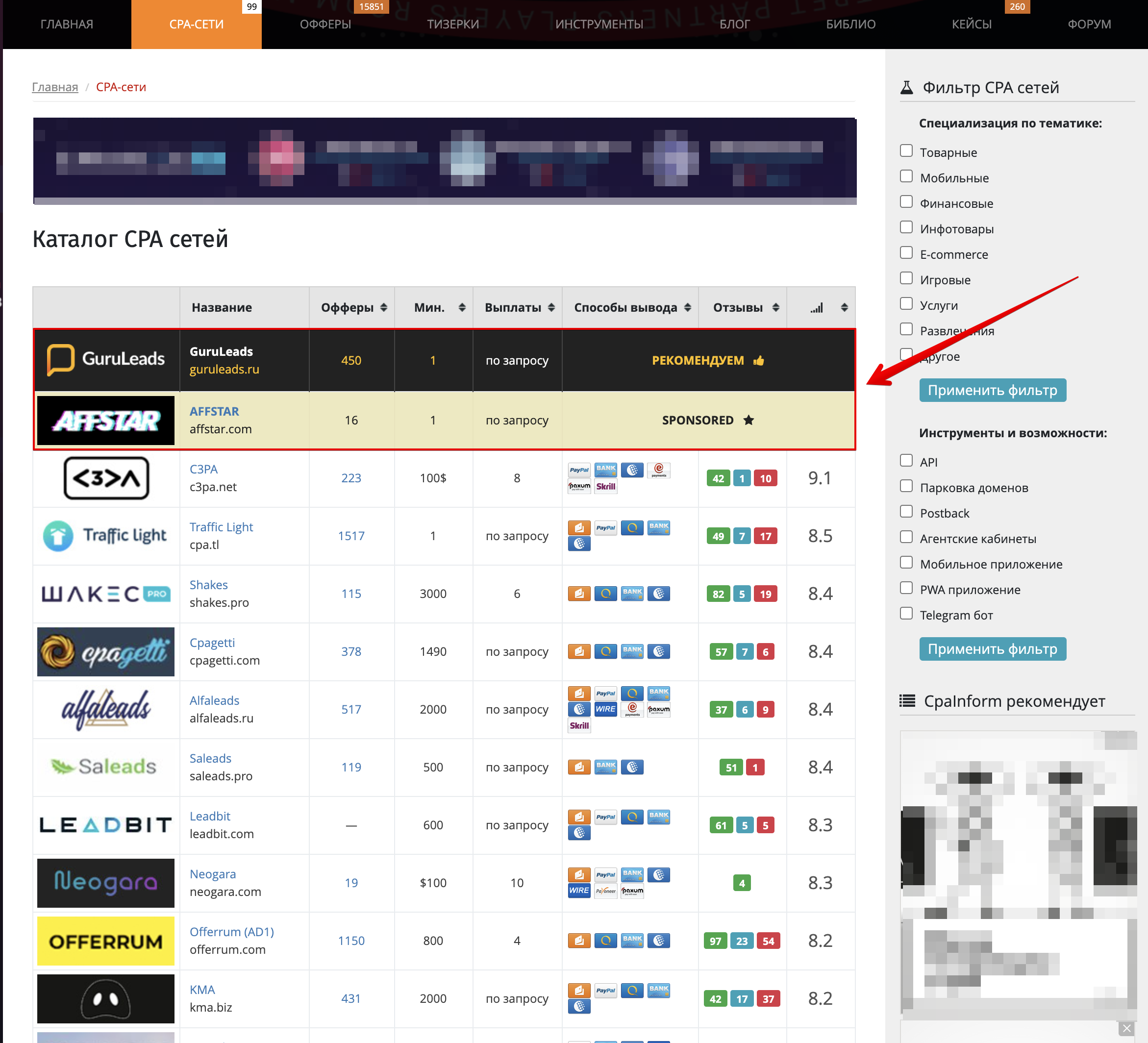This screenshot has height=1043, width=1148.
Task: Tick the Мобильные checkbox
Action: (x=906, y=176)
